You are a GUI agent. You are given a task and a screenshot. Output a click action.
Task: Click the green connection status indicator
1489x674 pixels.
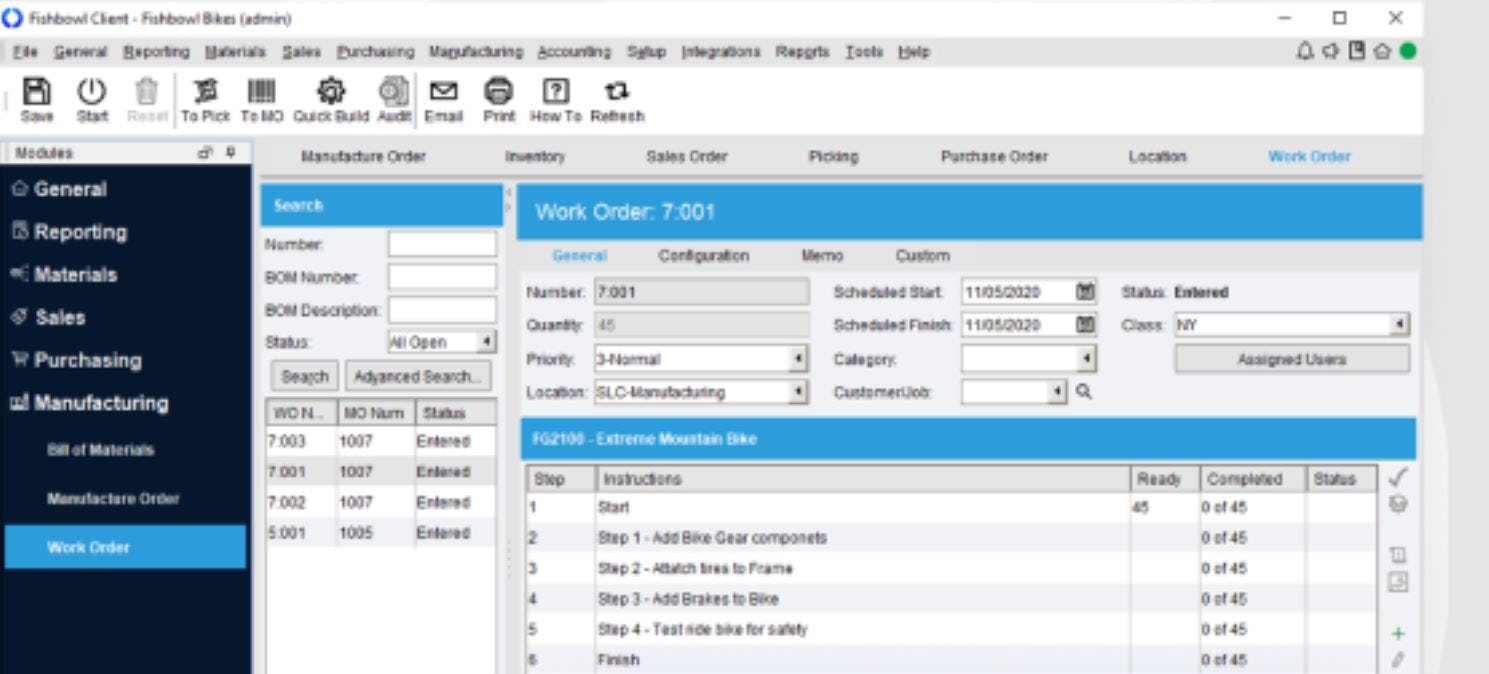coord(1408,51)
